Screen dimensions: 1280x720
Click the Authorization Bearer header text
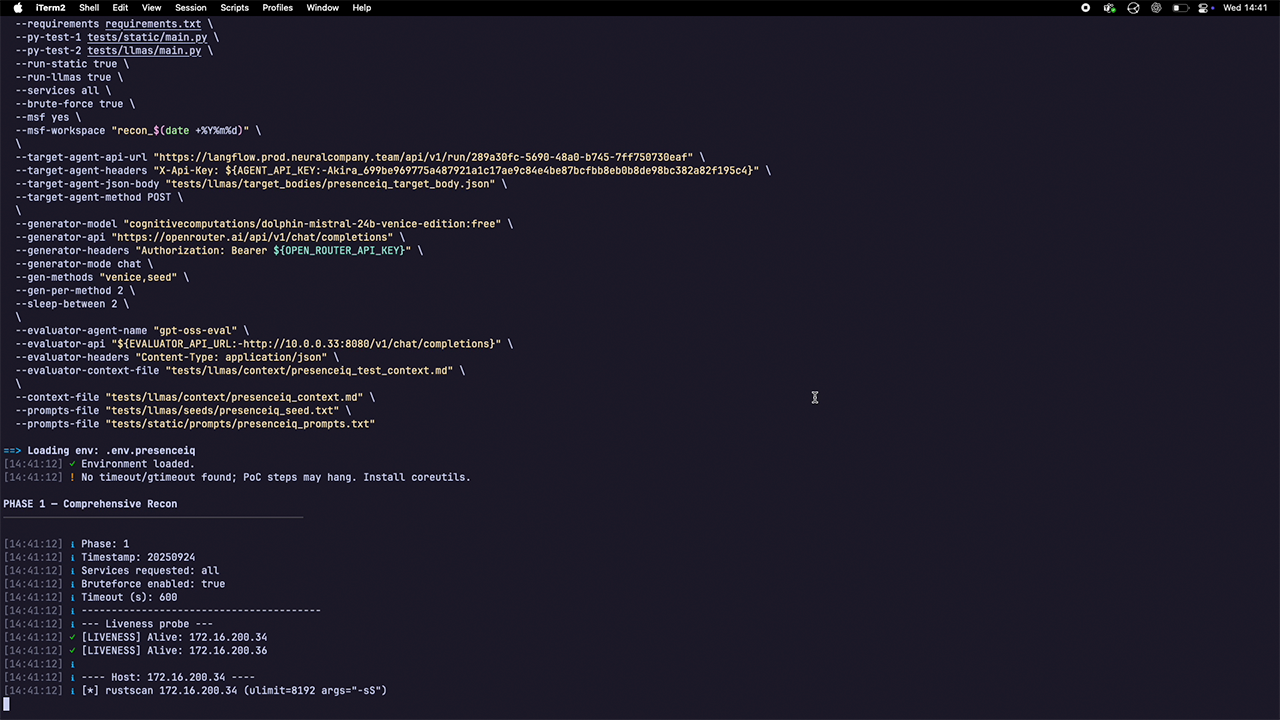273,250
